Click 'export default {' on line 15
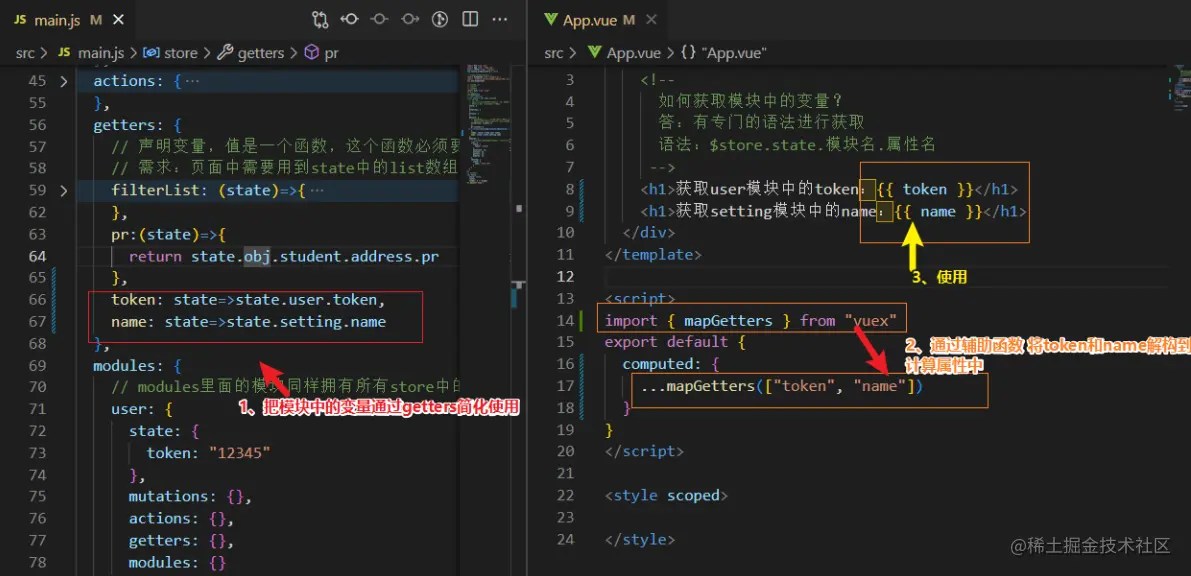 tap(675, 343)
